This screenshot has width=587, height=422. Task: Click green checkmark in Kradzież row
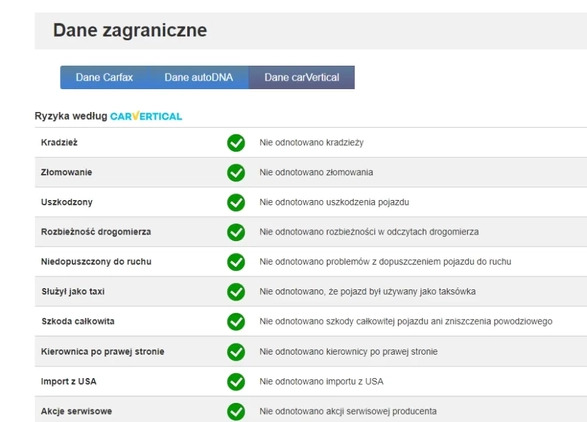[236, 143]
